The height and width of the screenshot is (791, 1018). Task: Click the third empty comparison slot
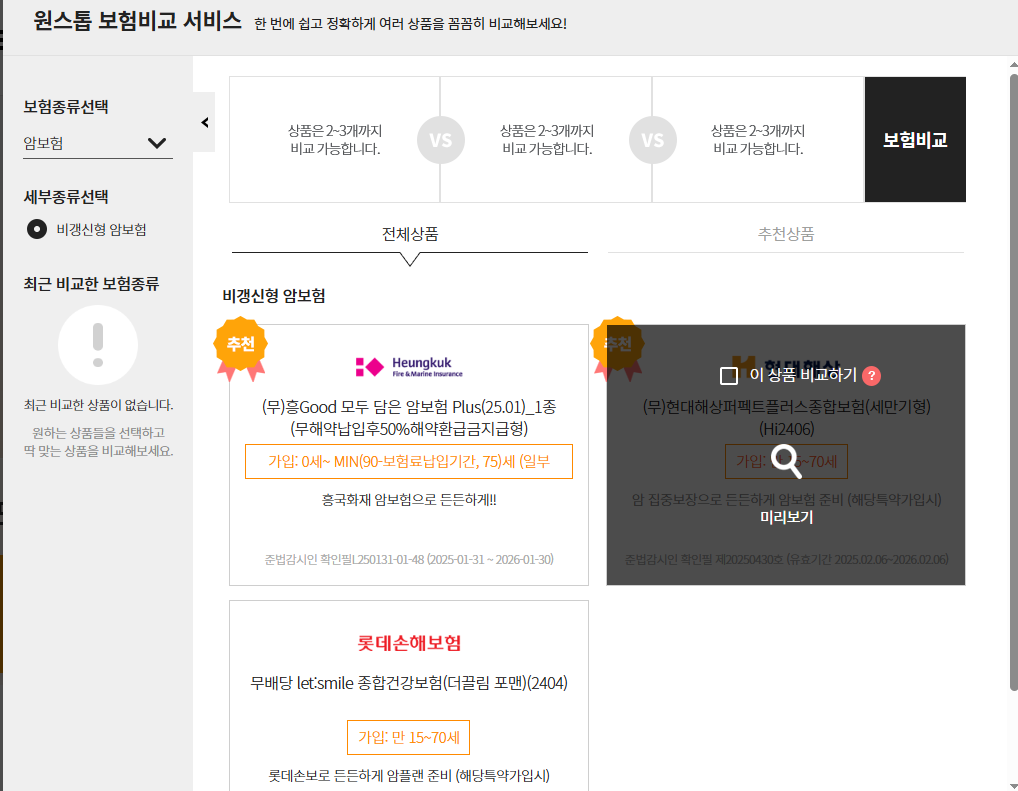click(x=758, y=140)
